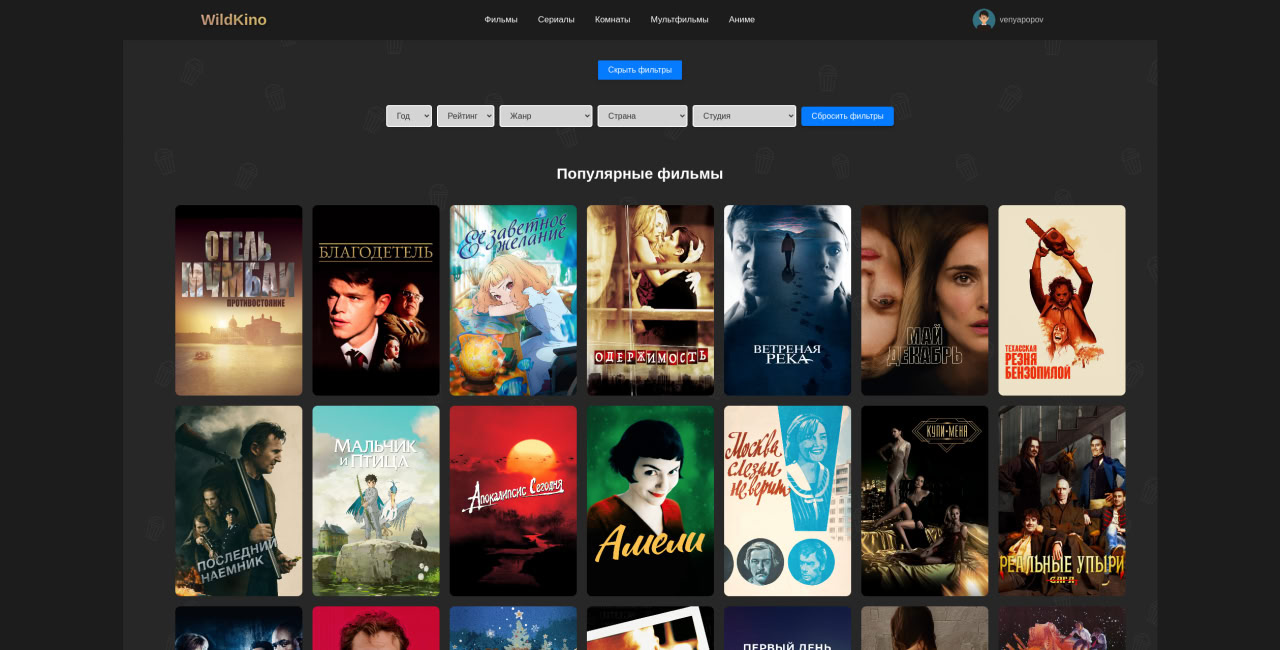The width and height of the screenshot is (1280, 650).
Task: Expand the Жанр filter dropdown
Action: click(x=546, y=116)
